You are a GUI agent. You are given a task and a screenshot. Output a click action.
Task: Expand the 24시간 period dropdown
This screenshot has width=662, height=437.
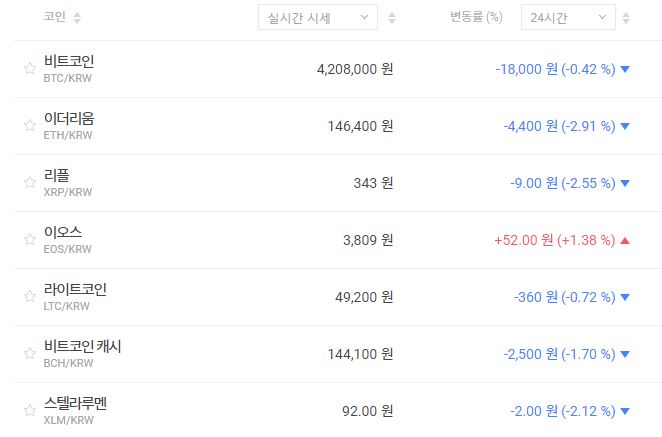tap(568, 18)
